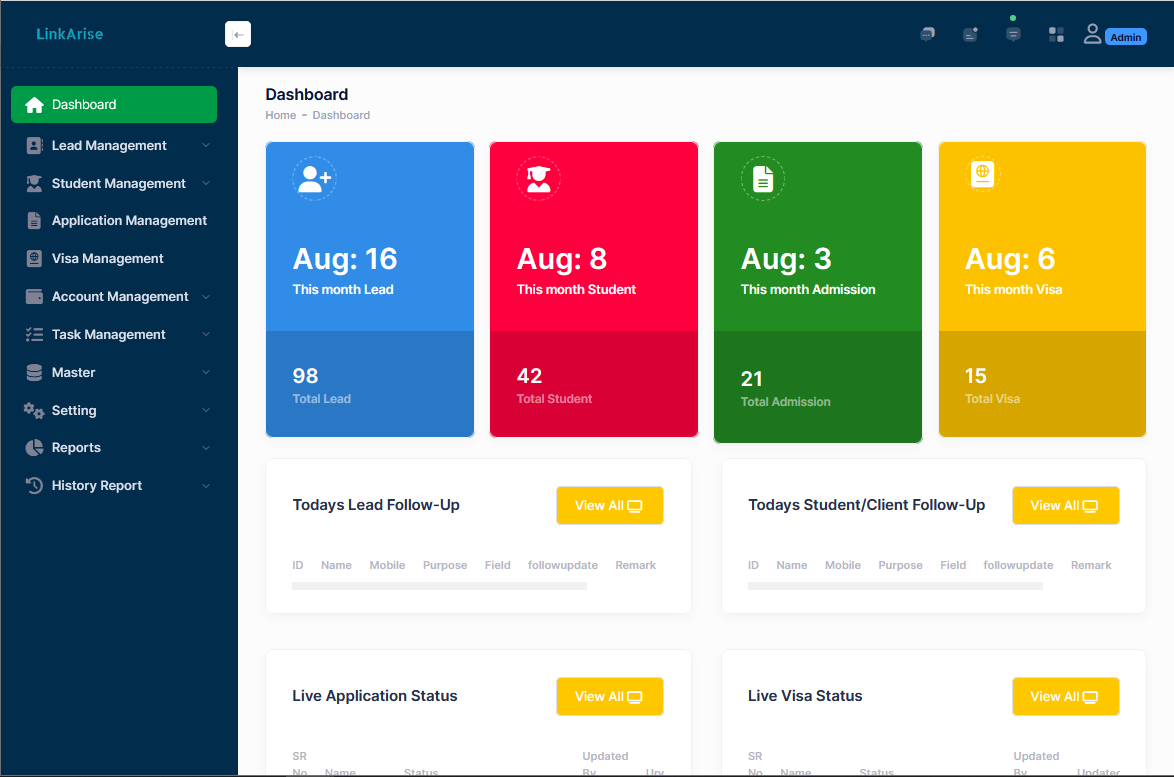This screenshot has height=777, width=1174.
Task: Expand the Student Management chevron
Action: pos(205,184)
